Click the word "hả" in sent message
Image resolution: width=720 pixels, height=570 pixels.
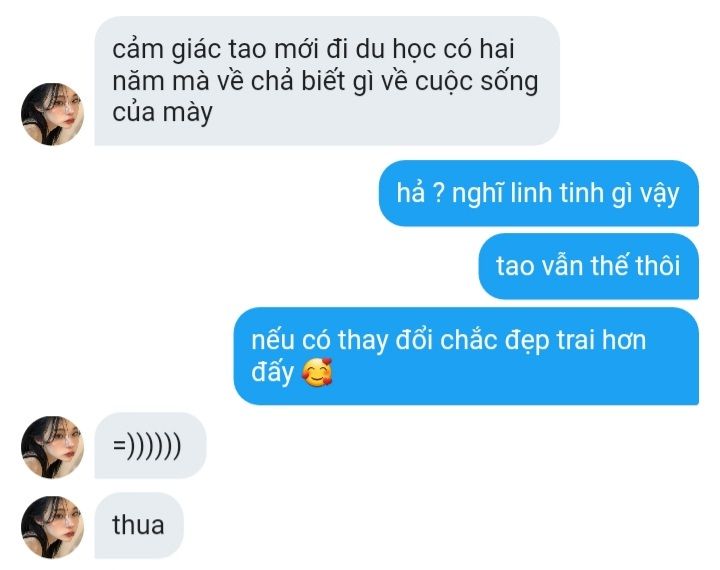(x=411, y=192)
